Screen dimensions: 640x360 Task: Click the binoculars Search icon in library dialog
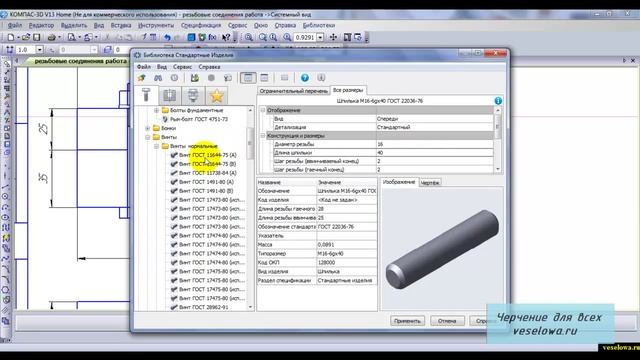(158, 78)
